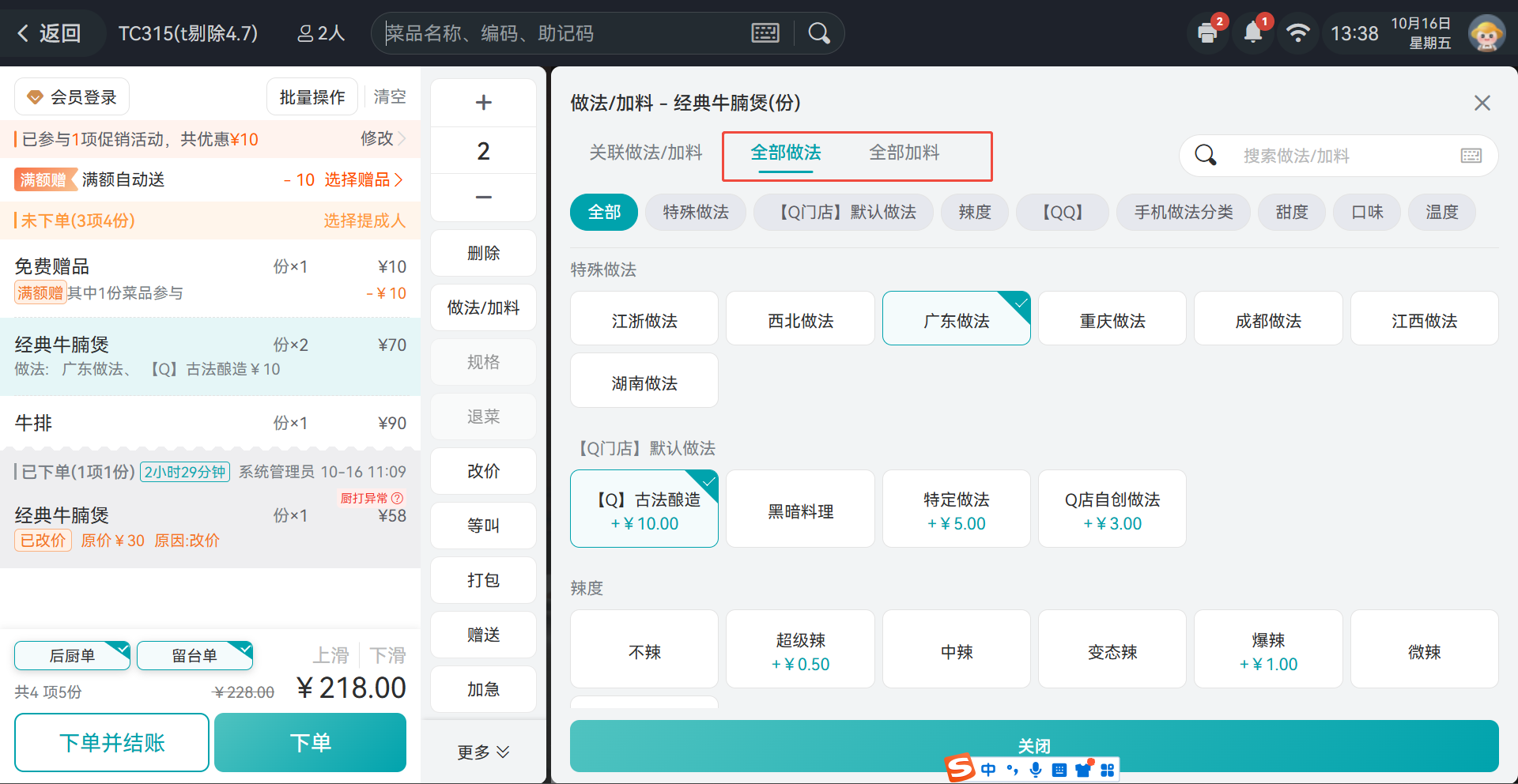Select the 江浙做法 option
The image size is (1518, 784).
click(x=644, y=318)
